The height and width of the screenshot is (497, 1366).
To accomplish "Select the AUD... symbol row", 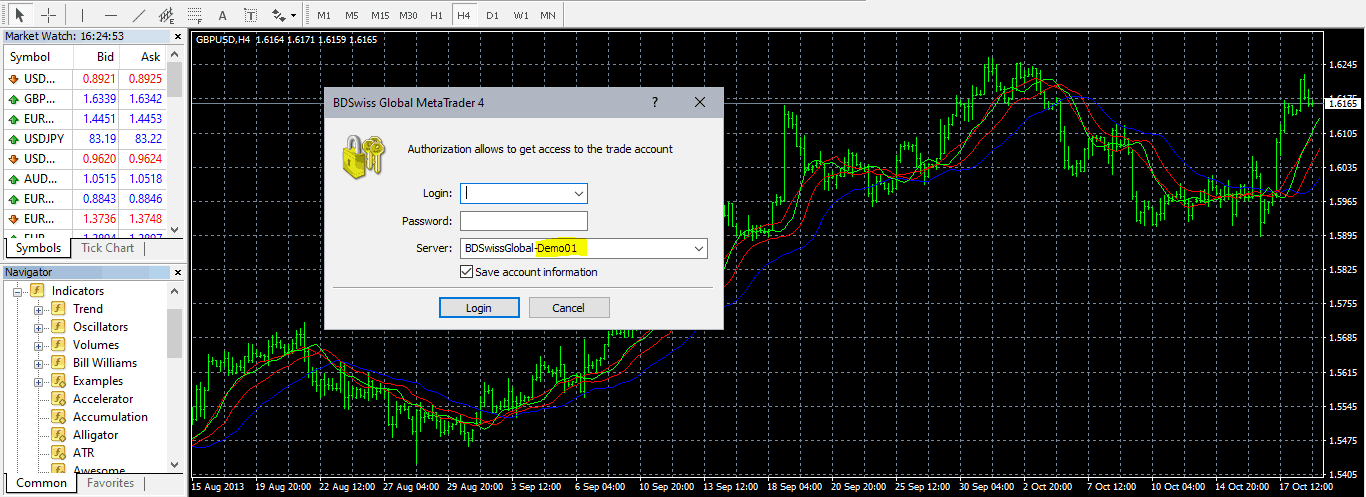I will 85,178.
